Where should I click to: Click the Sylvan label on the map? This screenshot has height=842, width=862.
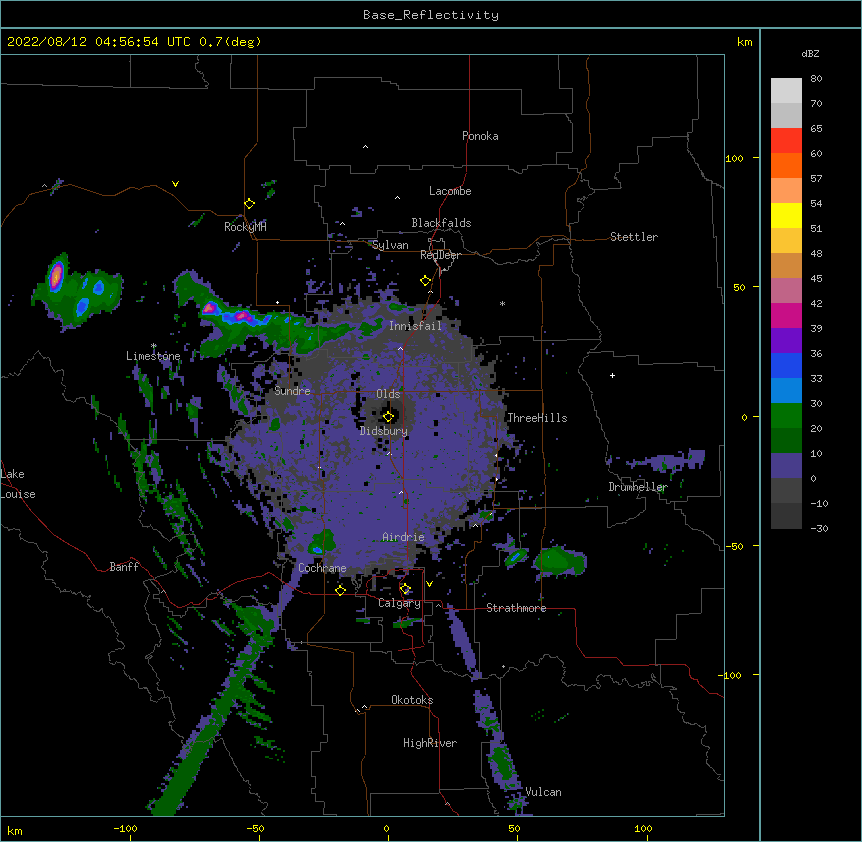coord(390,245)
